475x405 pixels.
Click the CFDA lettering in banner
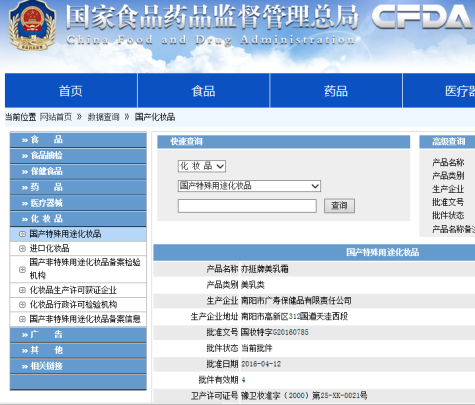pyautogui.click(x=422, y=17)
